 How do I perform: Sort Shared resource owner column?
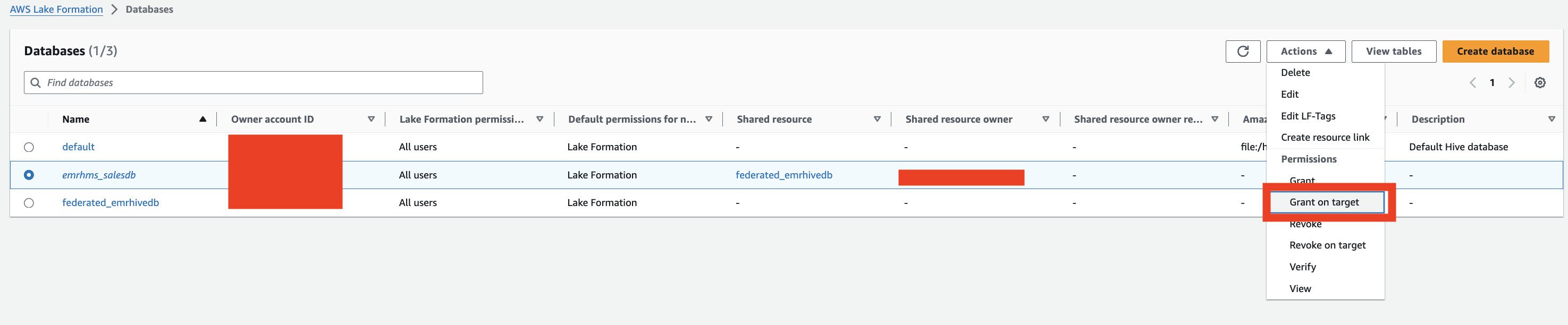(1046, 119)
